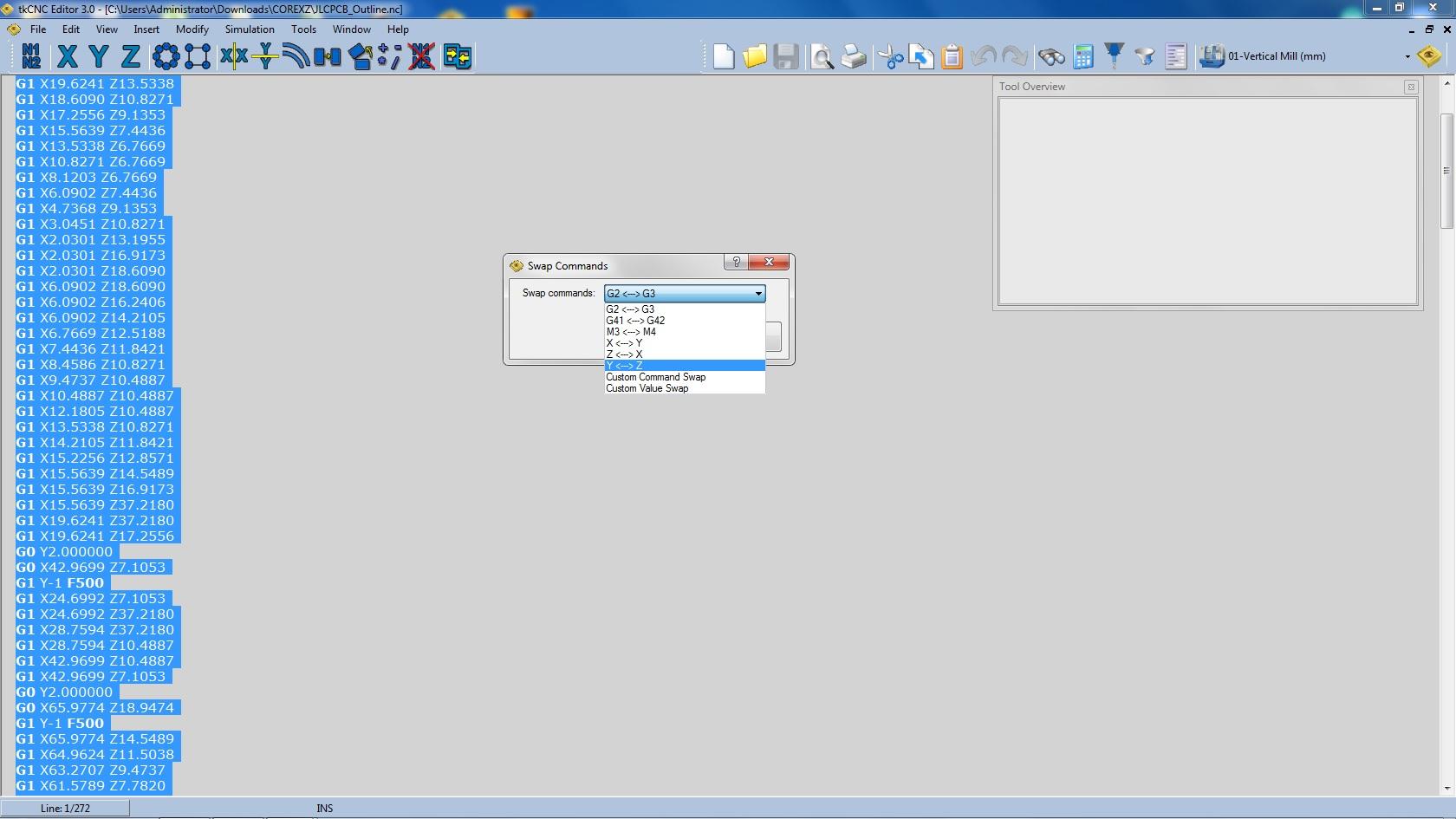1456x819 pixels.
Task: Click the binoculars find icon
Action: (x=1051, y=57)
